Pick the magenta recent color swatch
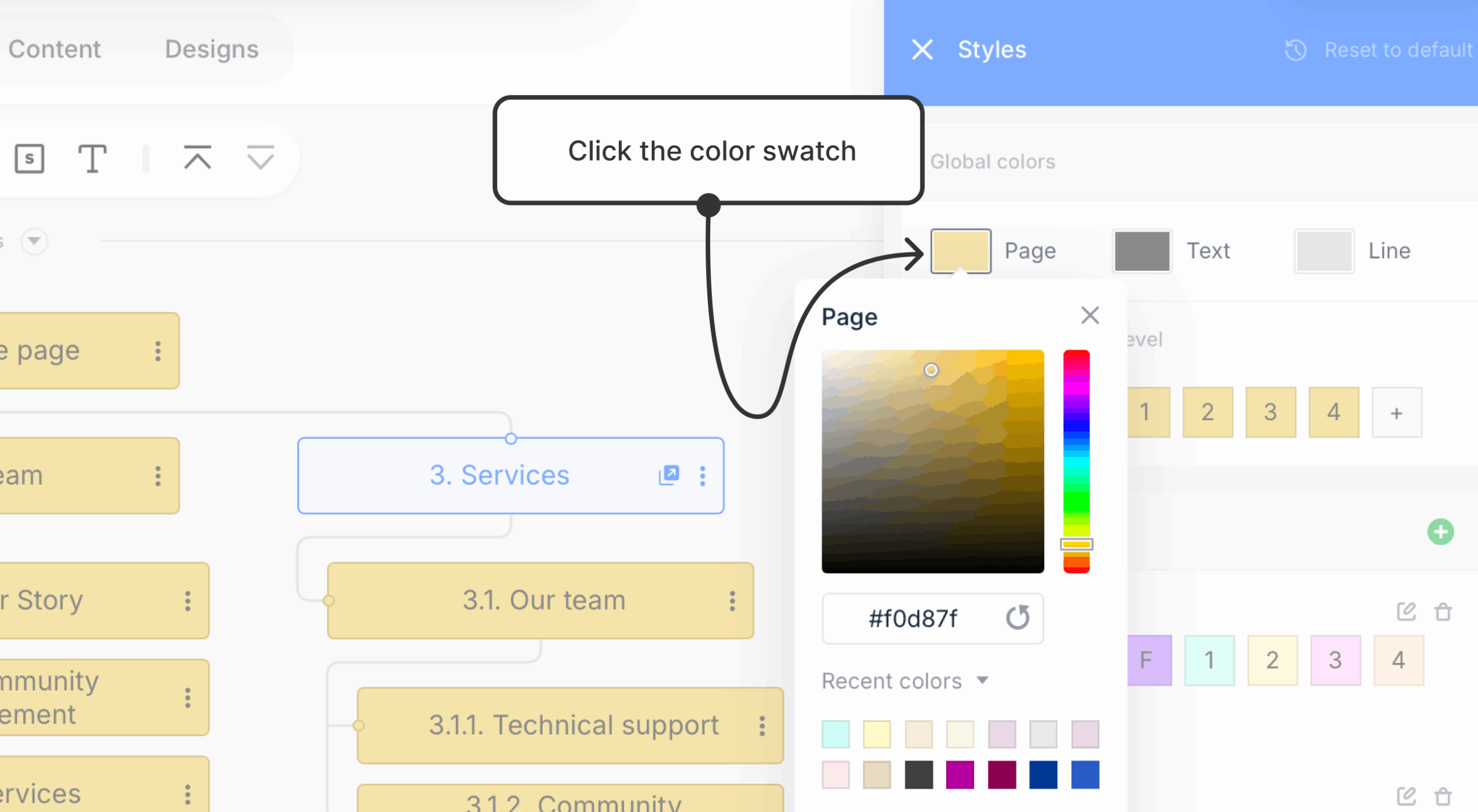This screenshot has height=812, width=1478. (x=960, y=774)
